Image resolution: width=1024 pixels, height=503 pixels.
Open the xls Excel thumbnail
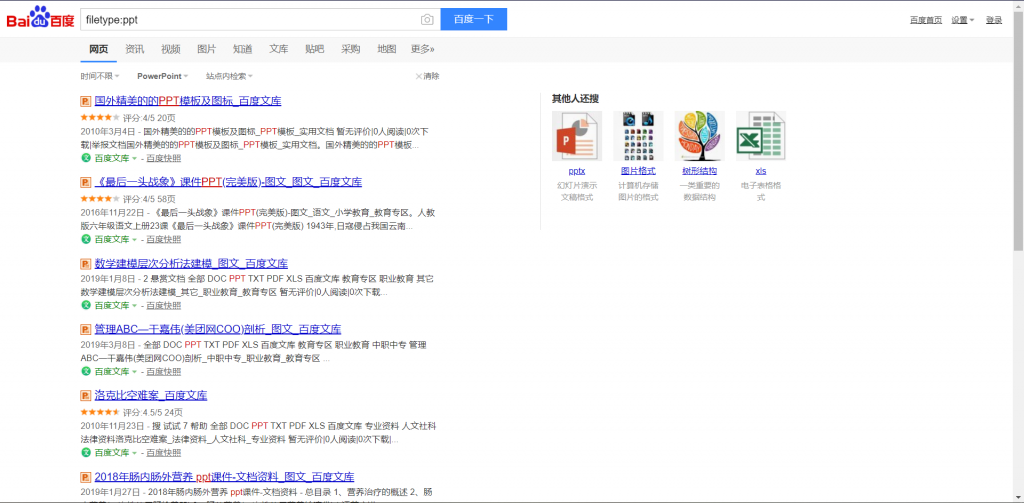pyautogui.click(x=761, y=136)
